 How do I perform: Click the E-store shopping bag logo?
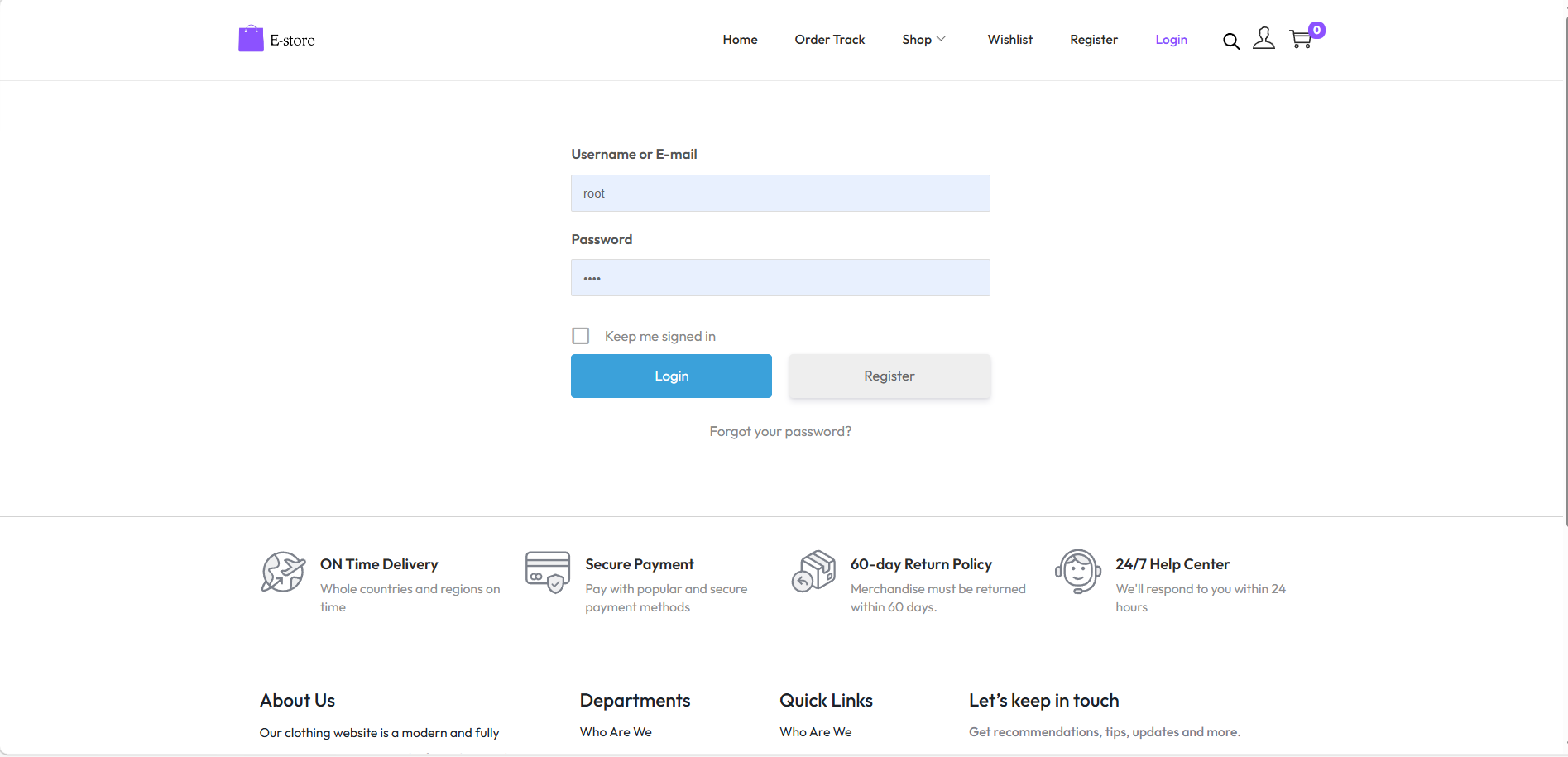click(251, 39)
